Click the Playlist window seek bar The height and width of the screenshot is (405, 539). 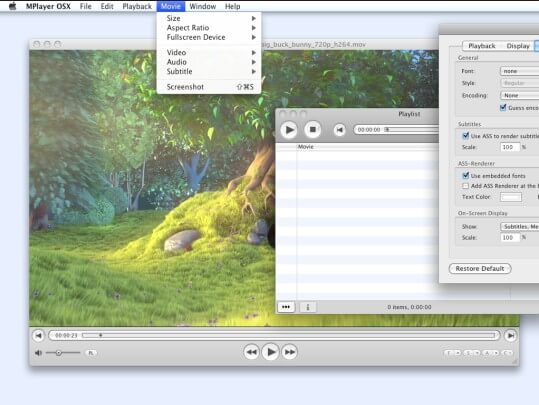pos(411,130)
